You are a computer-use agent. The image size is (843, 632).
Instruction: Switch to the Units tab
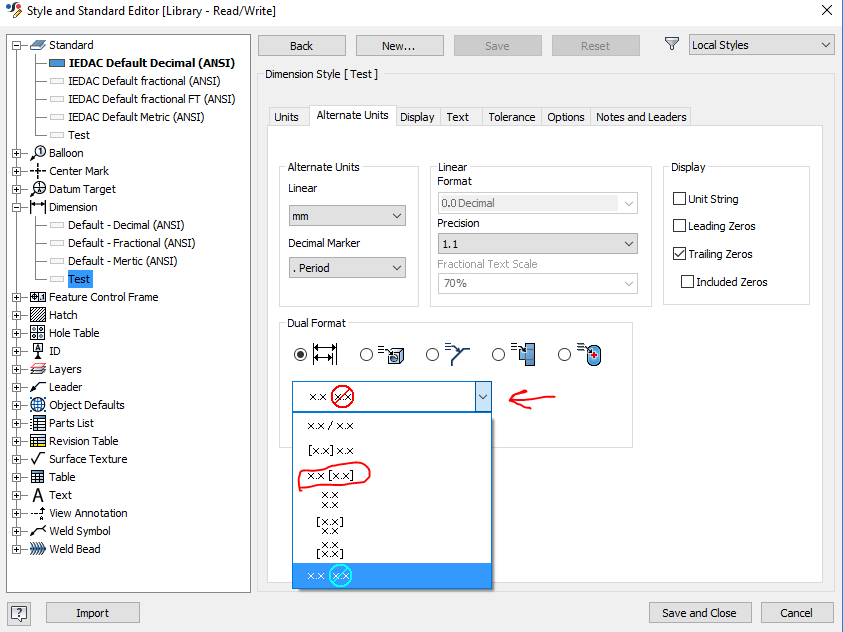point(287,117)
